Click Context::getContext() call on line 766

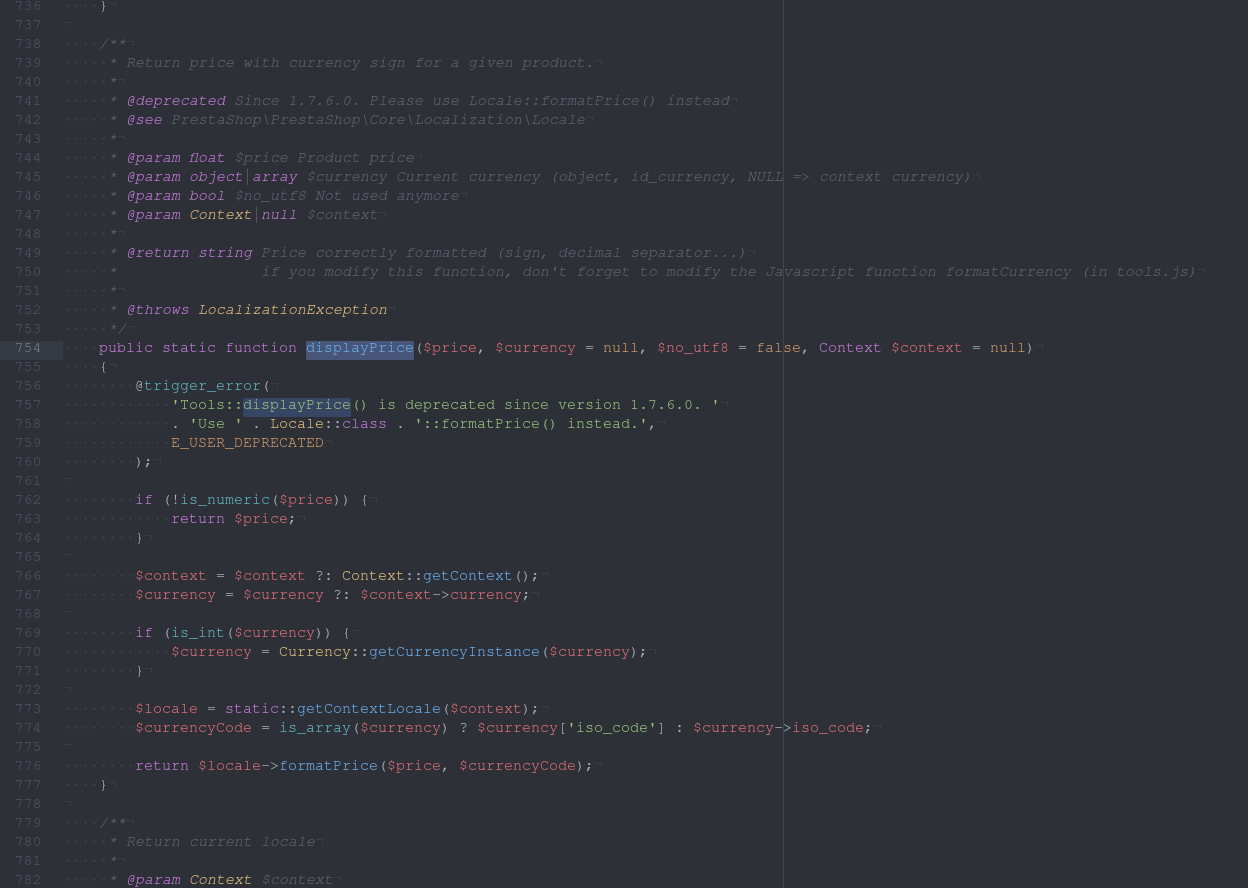coord(440,576)
